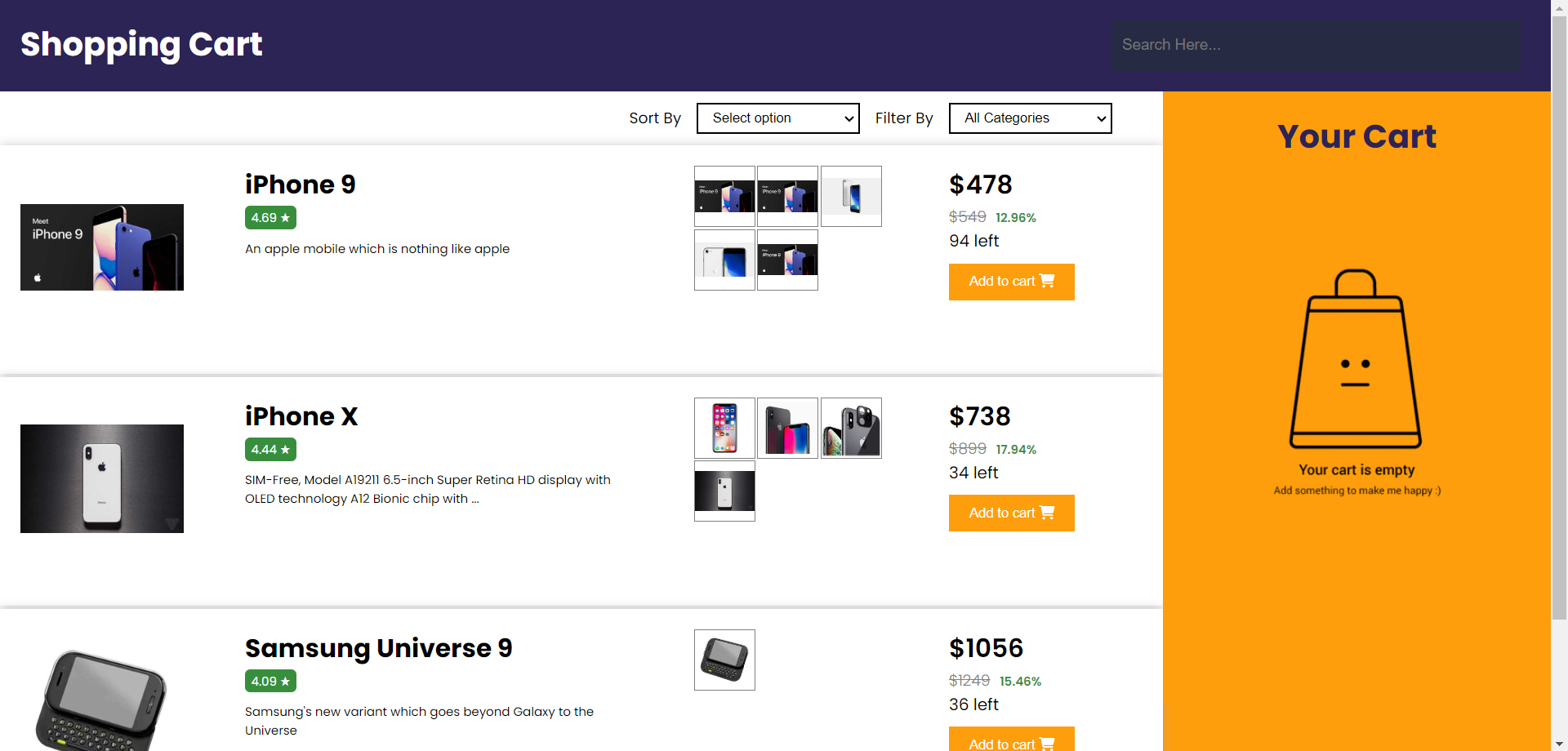
Task: Click 'Your cart is empty' message
Action: tap(1356, 470)
